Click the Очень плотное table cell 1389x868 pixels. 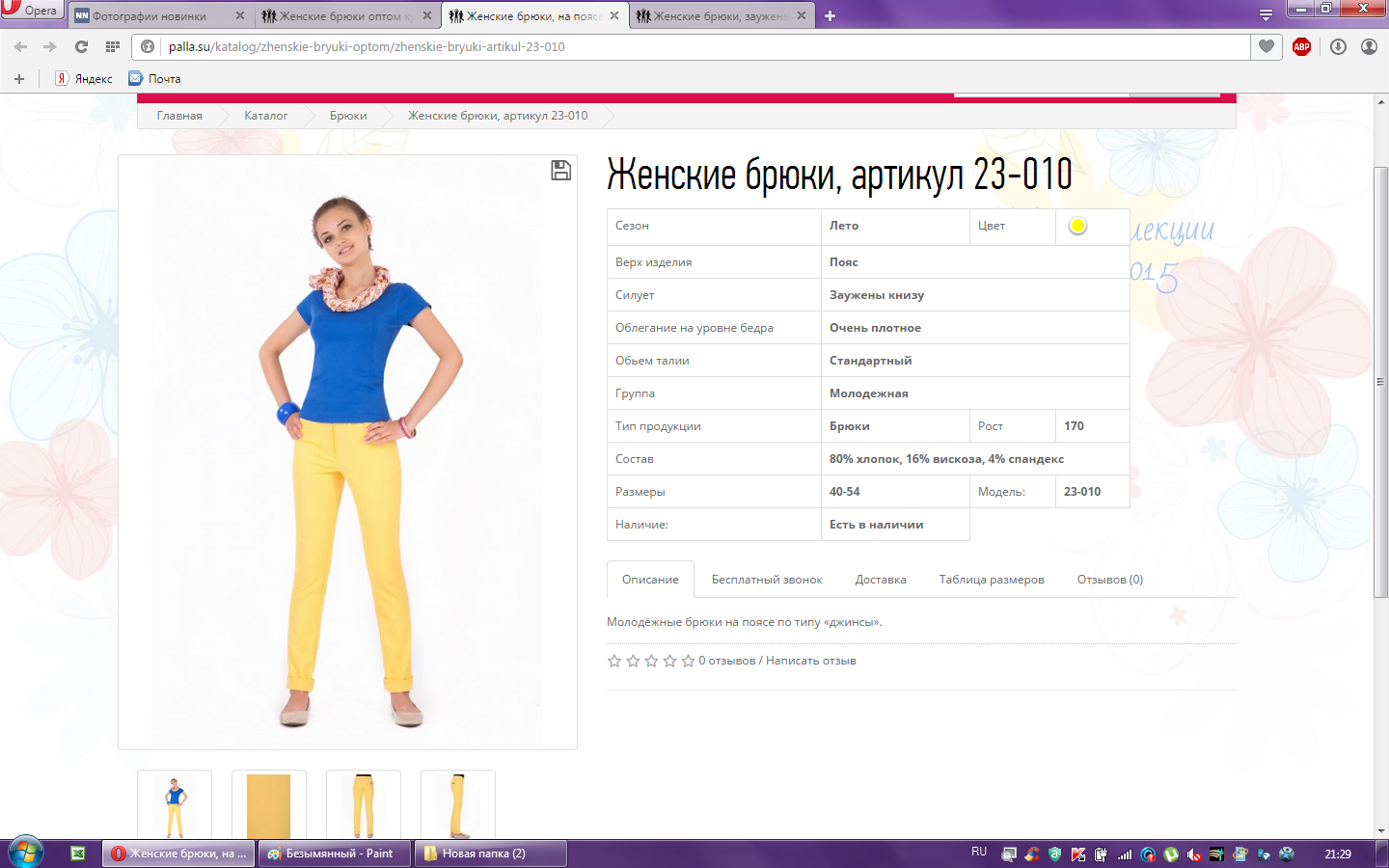[975, 328]
